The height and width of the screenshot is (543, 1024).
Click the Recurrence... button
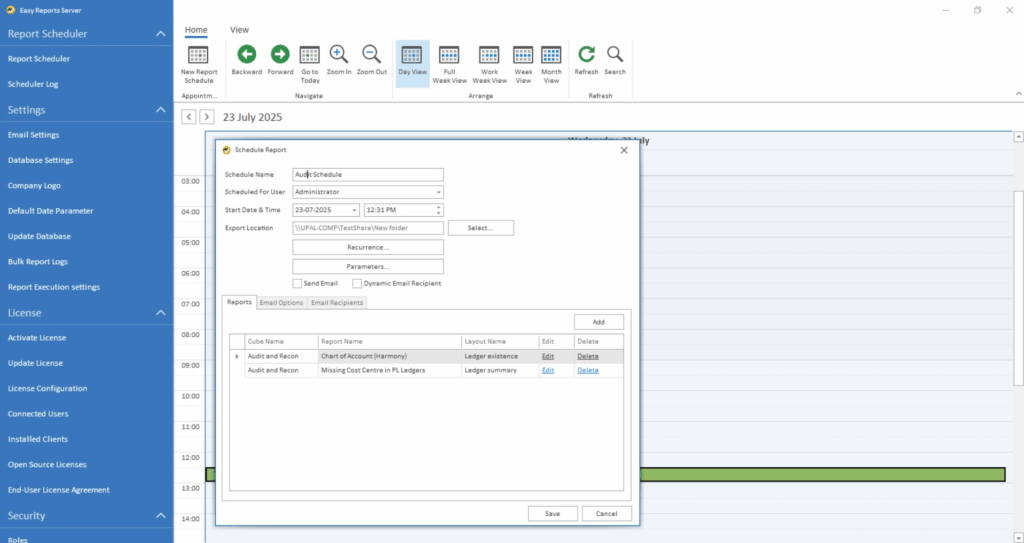[368, 248]
